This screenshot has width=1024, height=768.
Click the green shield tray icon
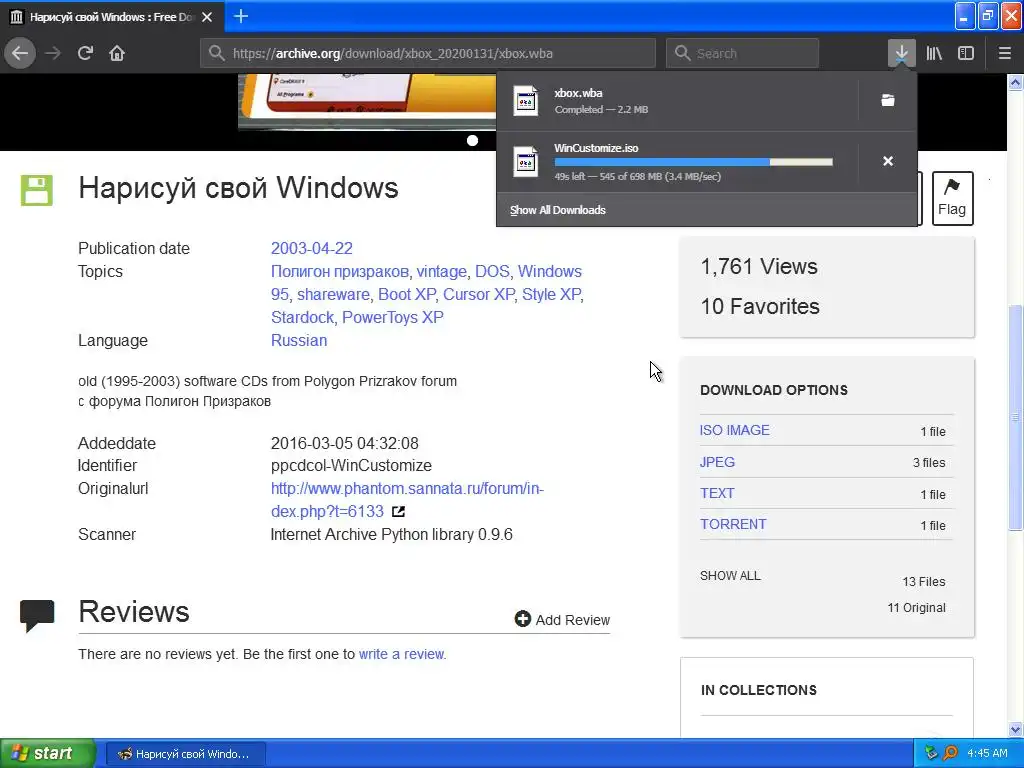tap(931, 753)
